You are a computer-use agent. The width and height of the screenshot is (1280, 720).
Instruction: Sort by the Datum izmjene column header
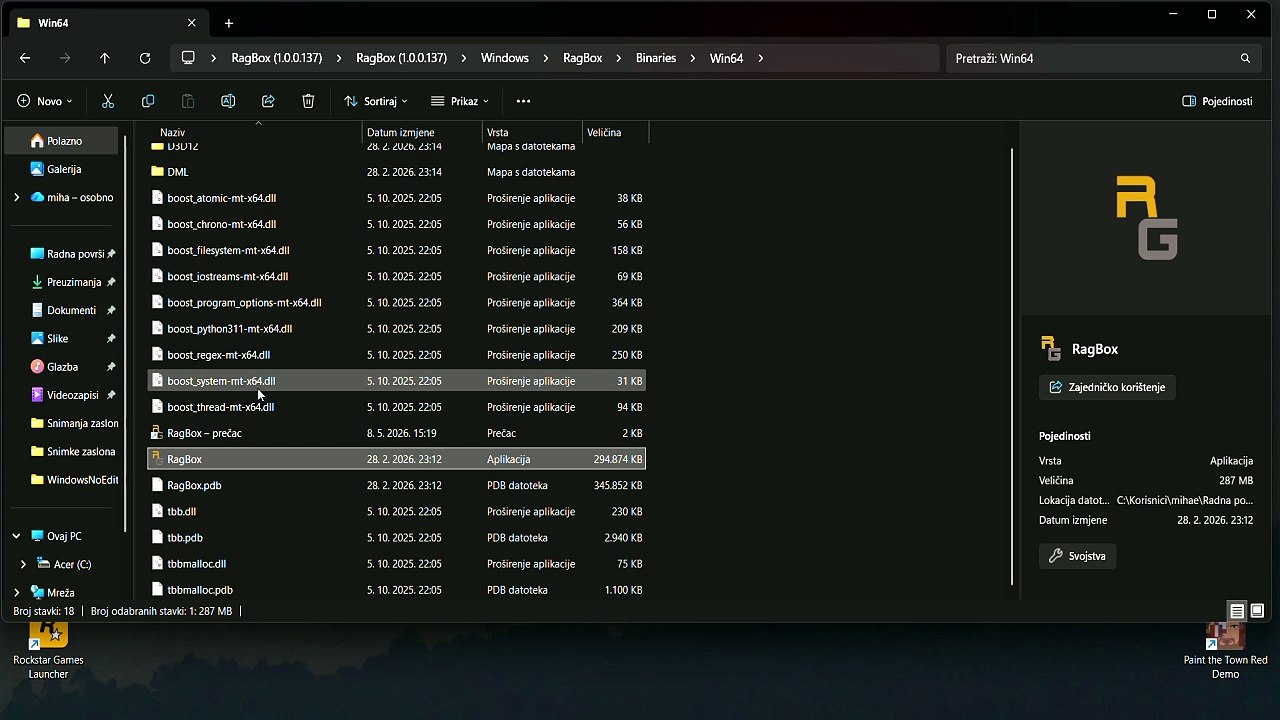422,132
